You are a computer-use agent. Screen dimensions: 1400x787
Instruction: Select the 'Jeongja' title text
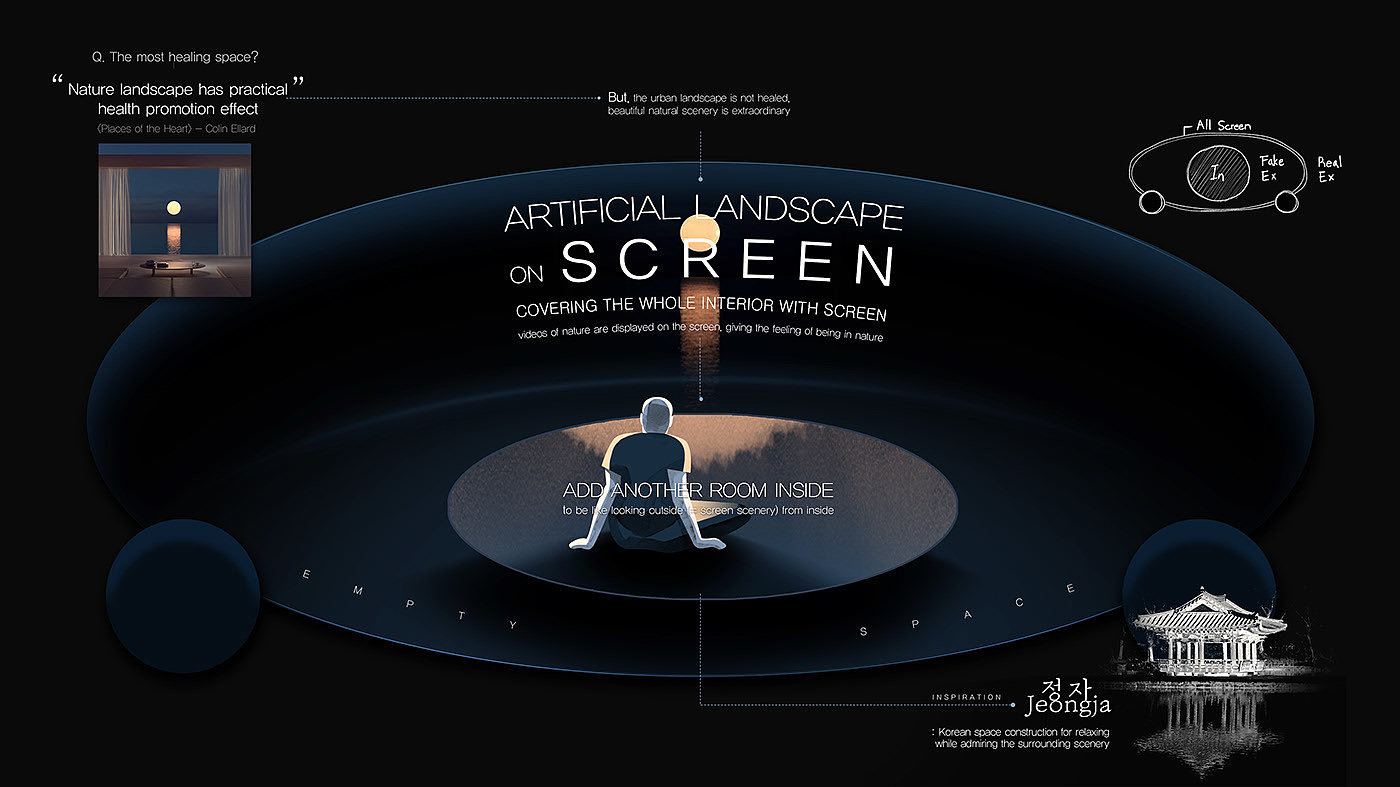[x=1068, y=707]
